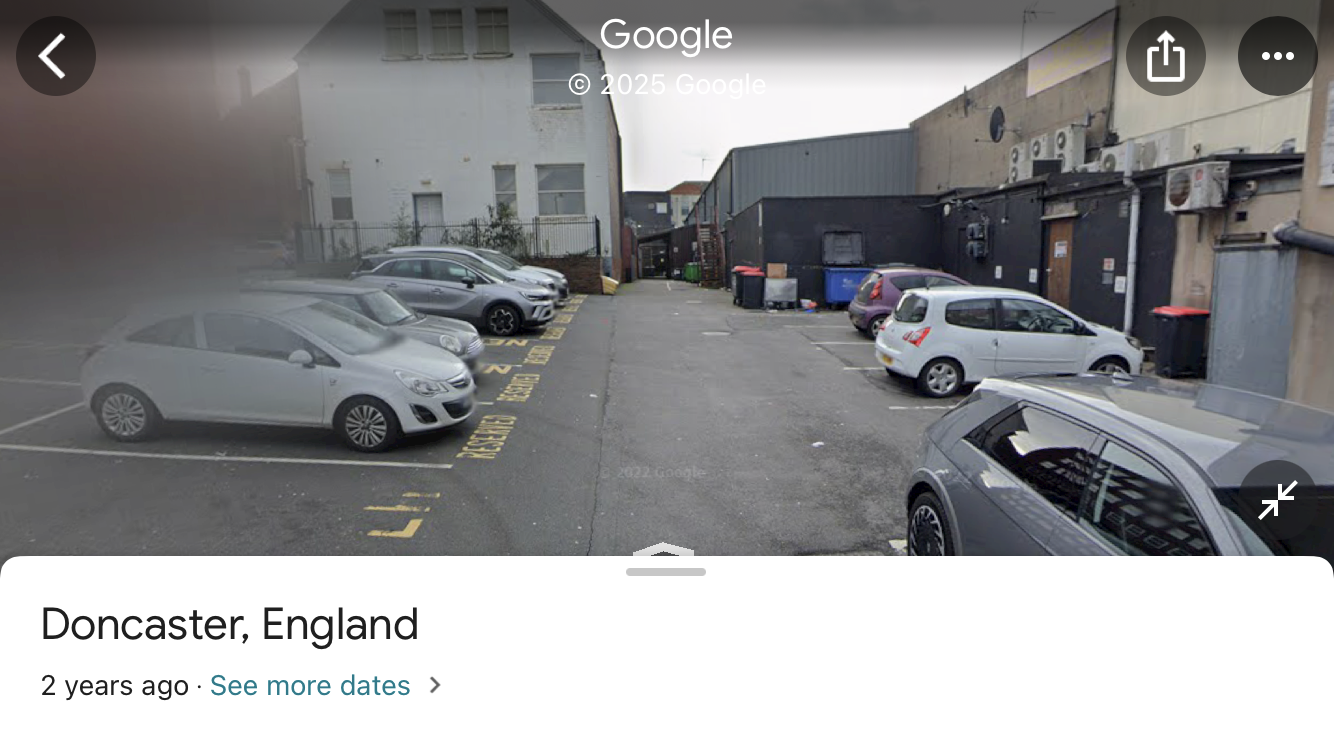Viewport: 1334px width, 750px height.
Task: Go back using the left arrow icon
Action: [56, 56]
